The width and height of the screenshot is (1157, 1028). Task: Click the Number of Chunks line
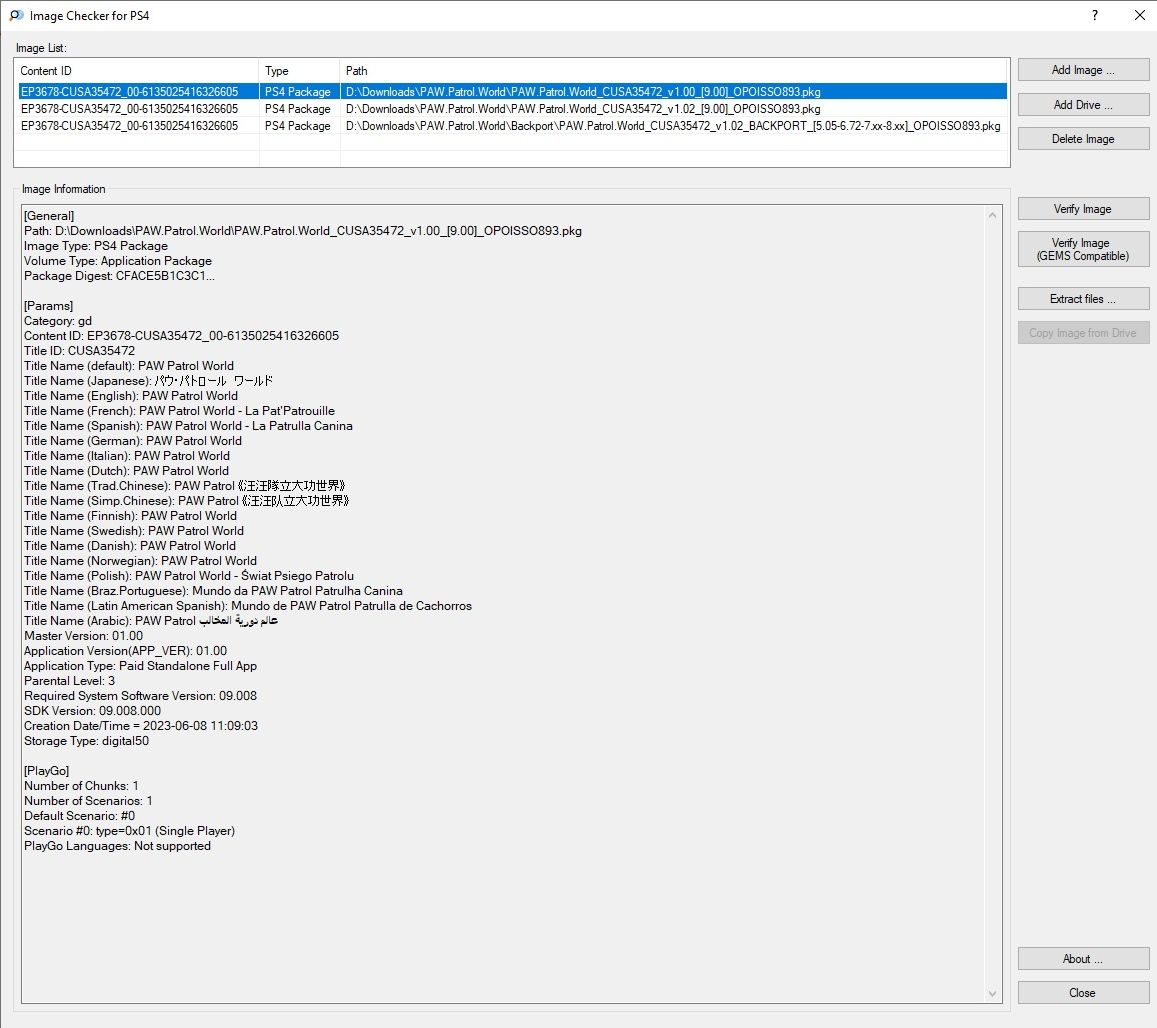(81, 786)
